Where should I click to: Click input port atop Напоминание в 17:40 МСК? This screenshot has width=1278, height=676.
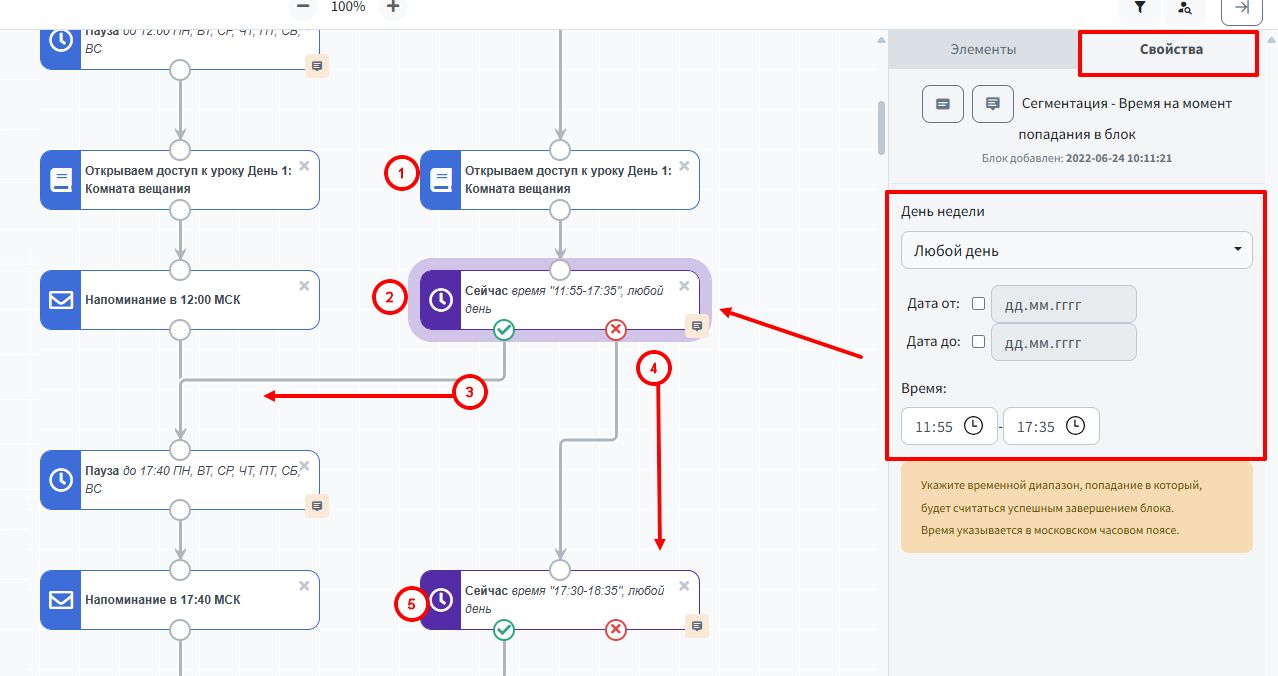tap(180, 570)
